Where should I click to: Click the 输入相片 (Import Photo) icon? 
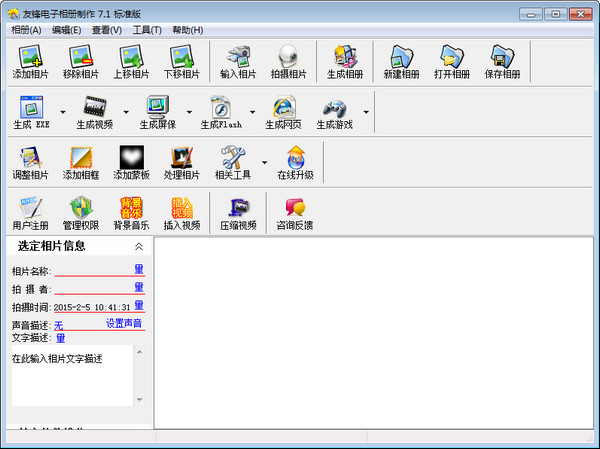(238, 56)
